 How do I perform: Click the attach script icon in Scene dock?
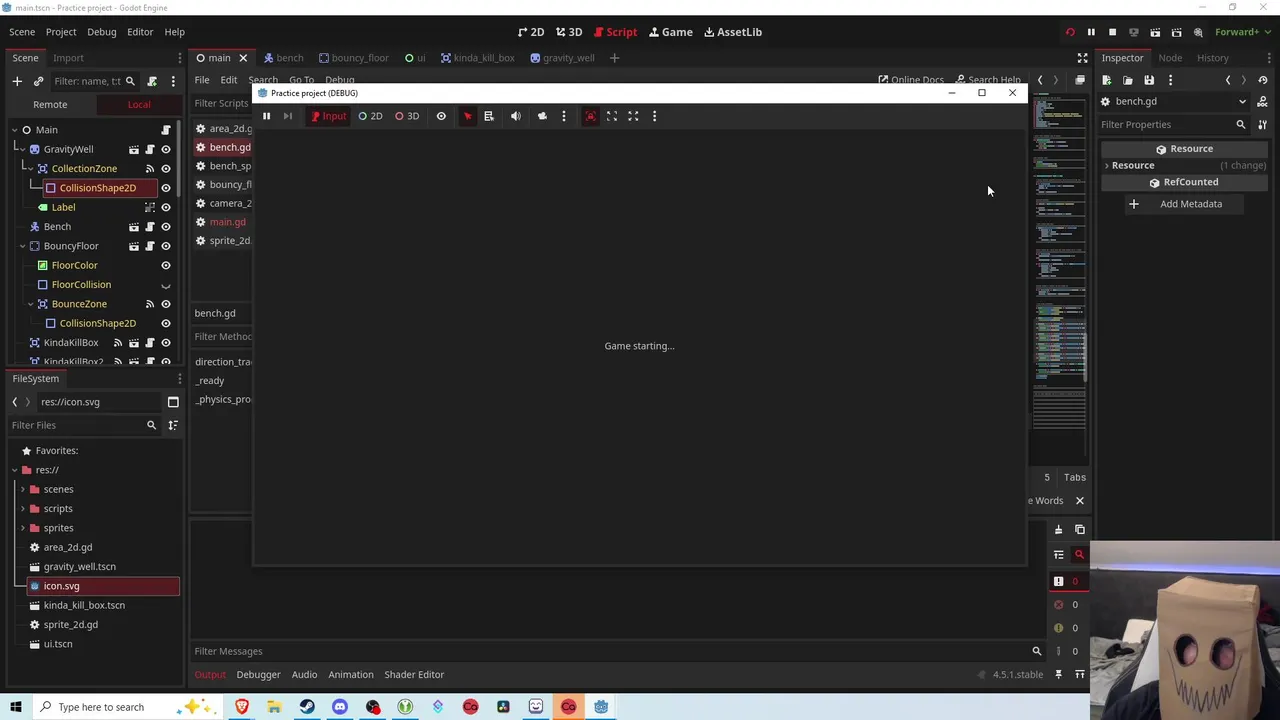[152, 81]
